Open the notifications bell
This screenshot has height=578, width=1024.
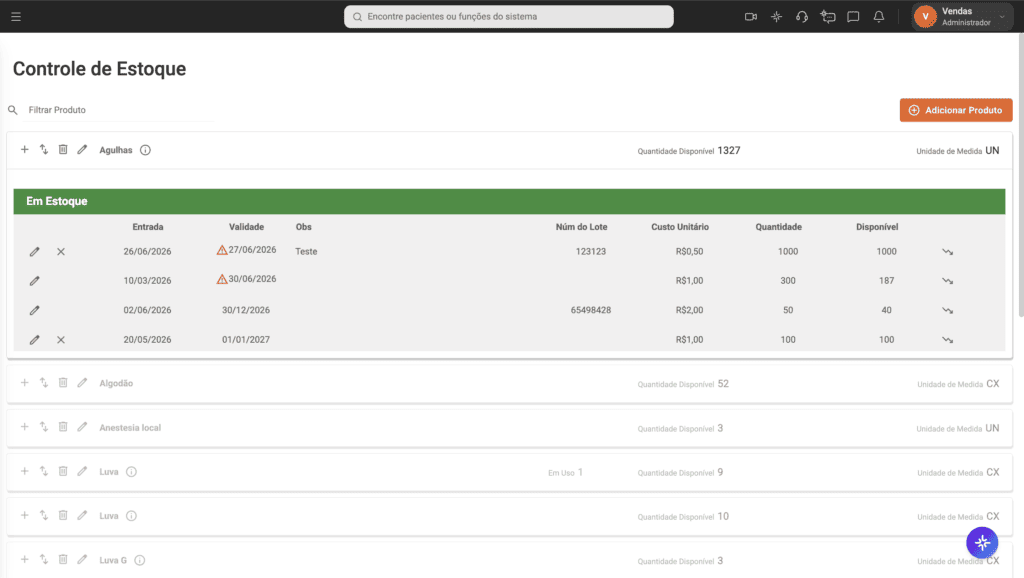(x=879, y=16)
